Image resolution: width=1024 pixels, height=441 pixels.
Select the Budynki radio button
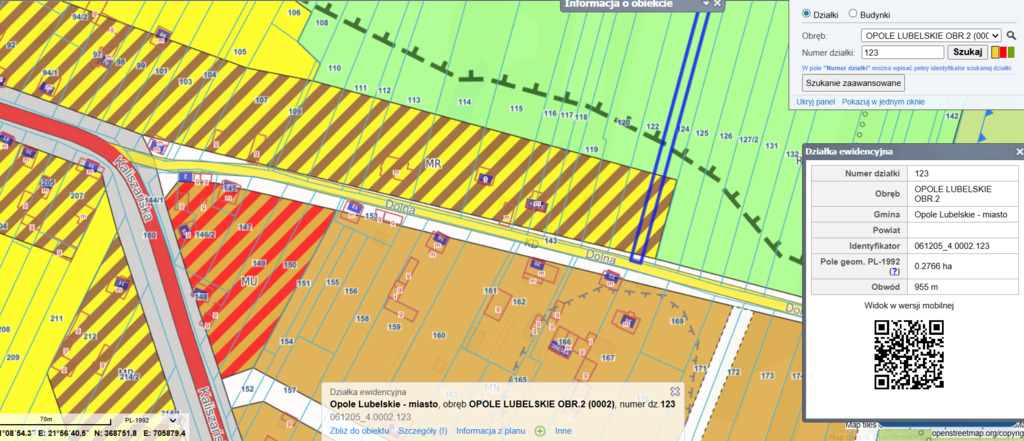coord(852,15)
